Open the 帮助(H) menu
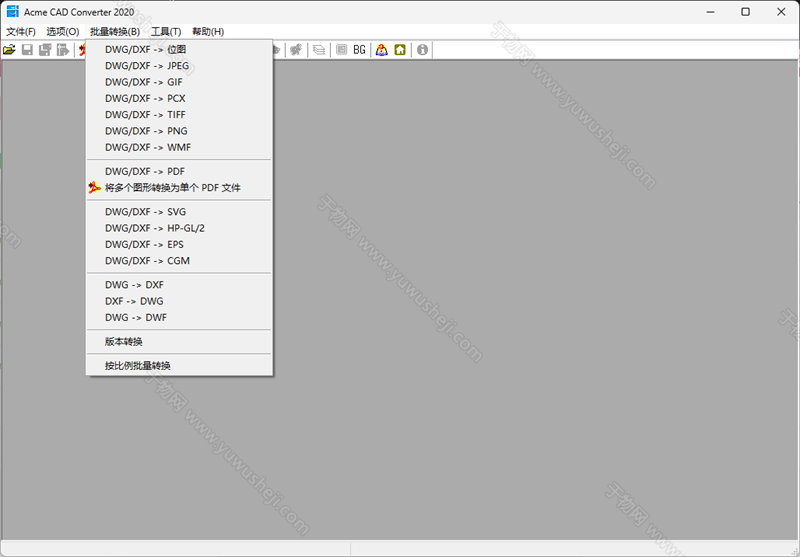 [x=208, y=32]
